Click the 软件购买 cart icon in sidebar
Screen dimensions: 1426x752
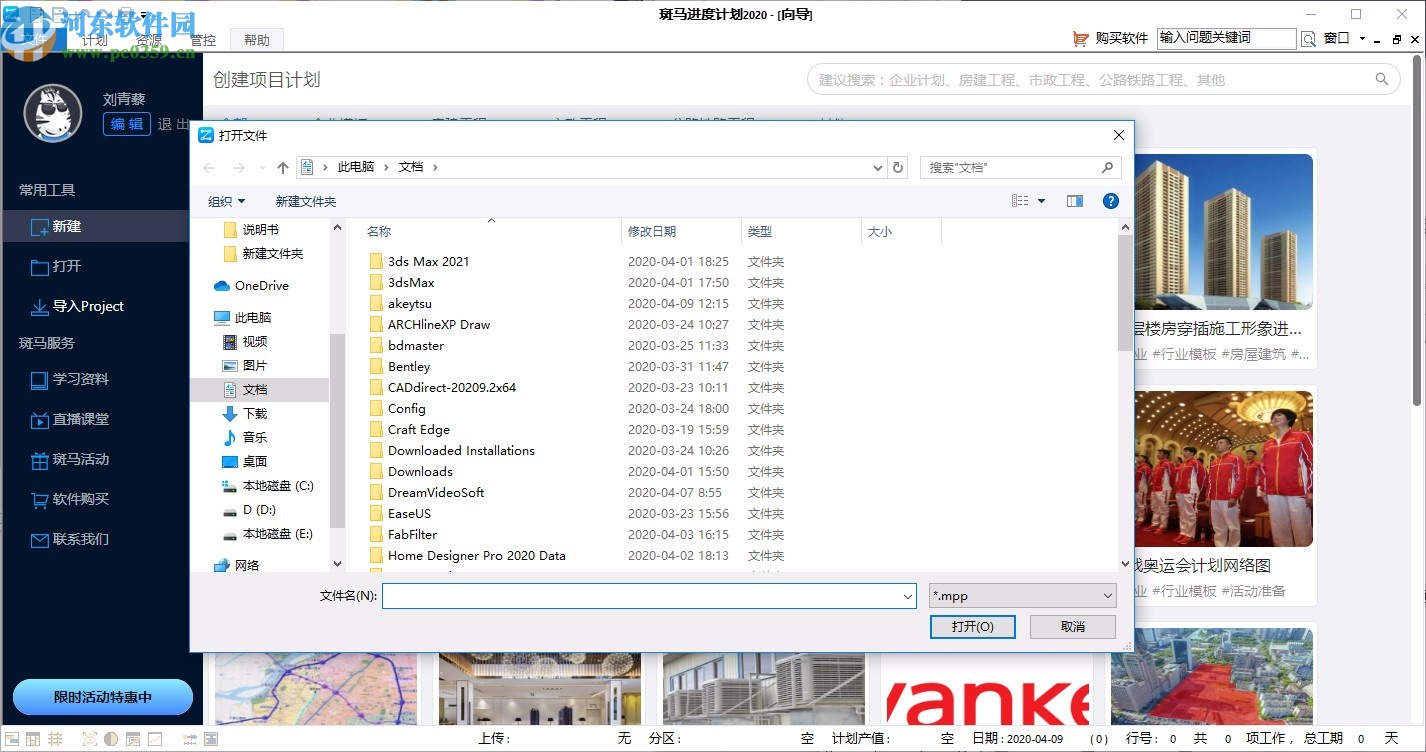pos(40,500)
